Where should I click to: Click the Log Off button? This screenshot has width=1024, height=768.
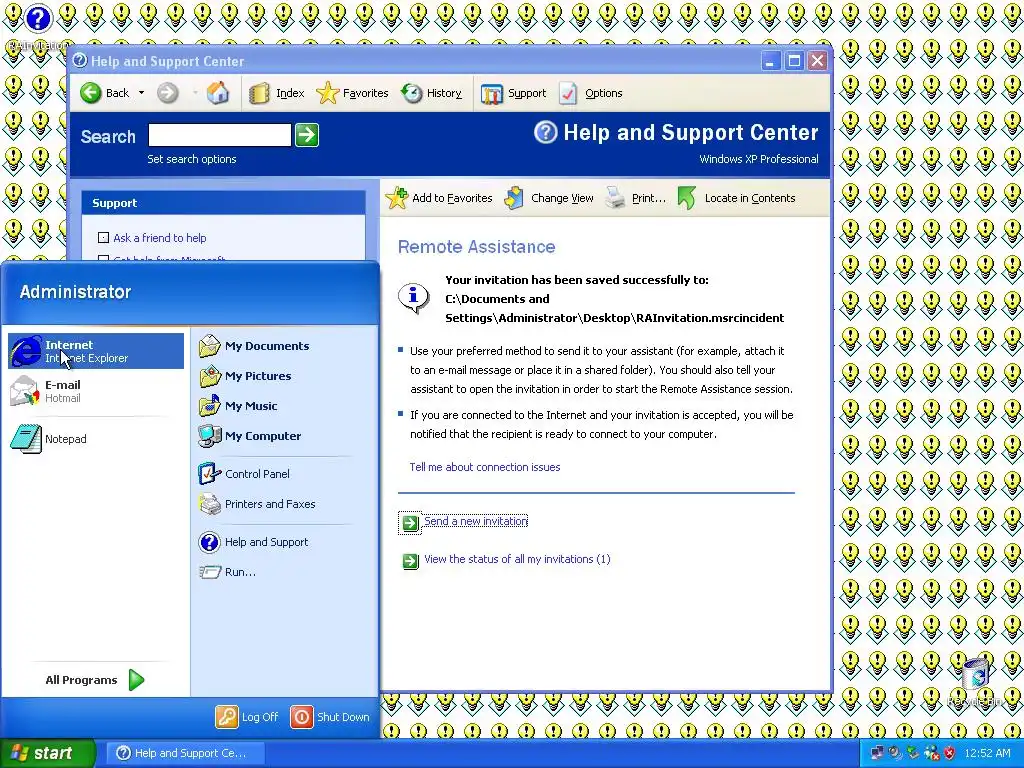[x=247, y=717]
